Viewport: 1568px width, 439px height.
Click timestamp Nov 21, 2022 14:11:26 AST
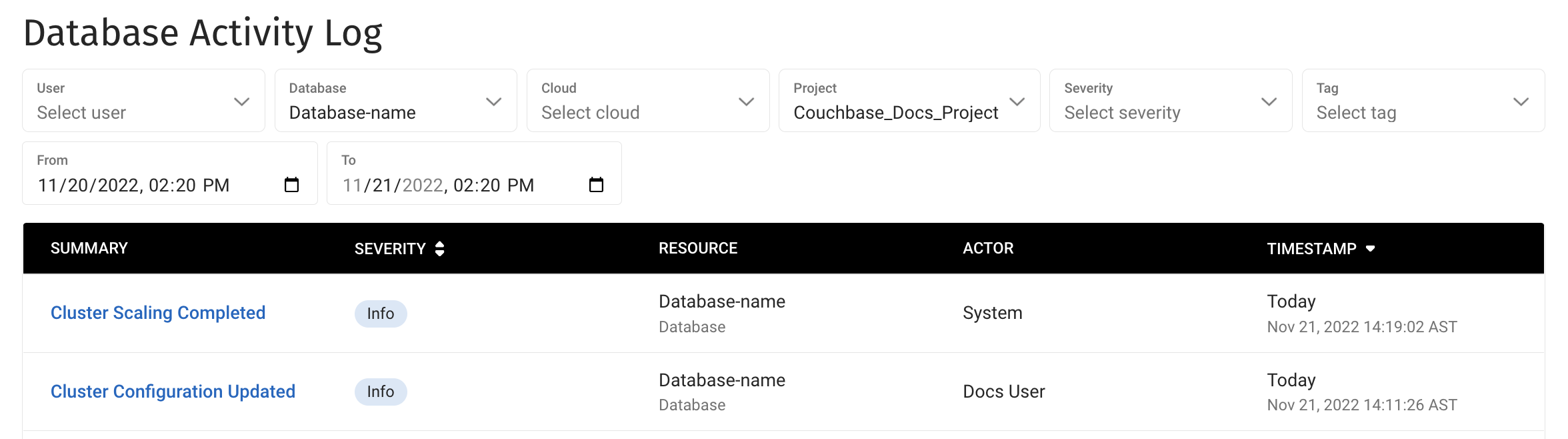[1361, 405]
